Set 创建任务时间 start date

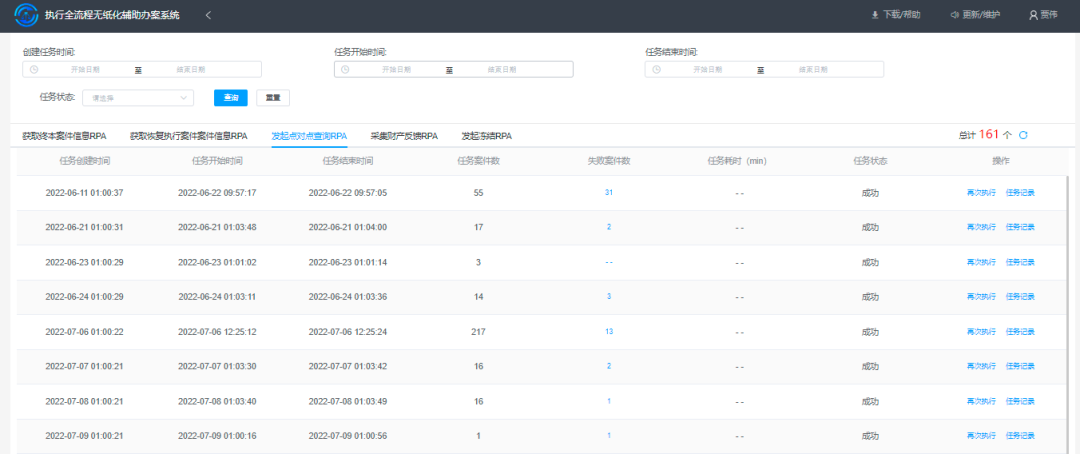85,69
